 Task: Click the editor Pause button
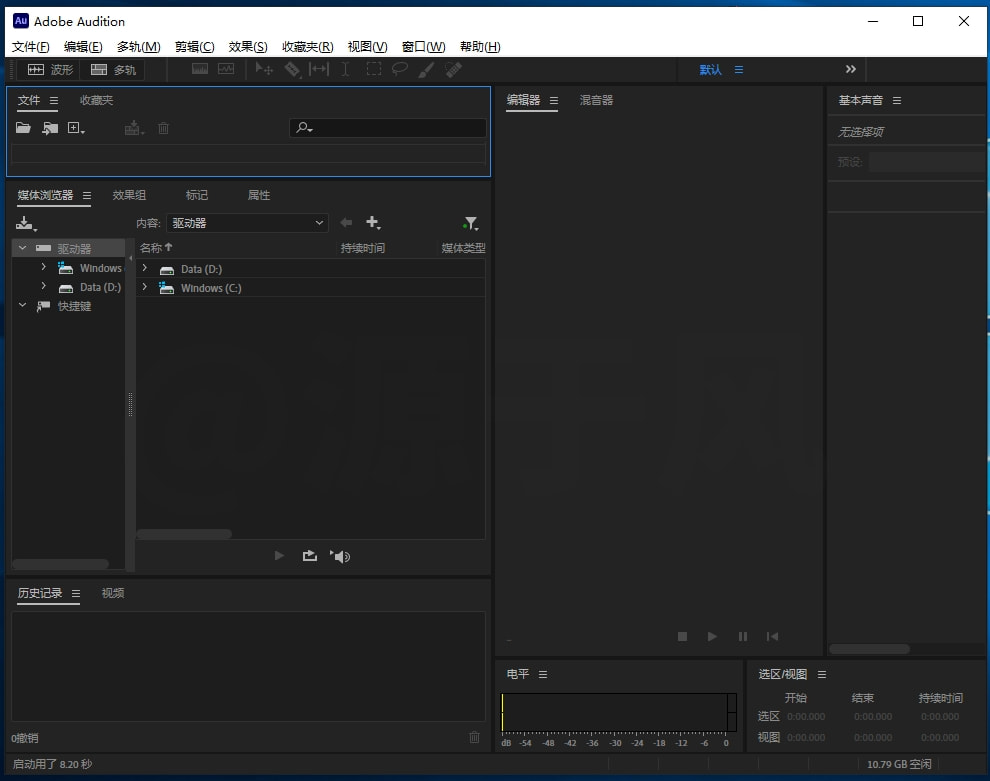pyautogui.click(x=742, y=636)
